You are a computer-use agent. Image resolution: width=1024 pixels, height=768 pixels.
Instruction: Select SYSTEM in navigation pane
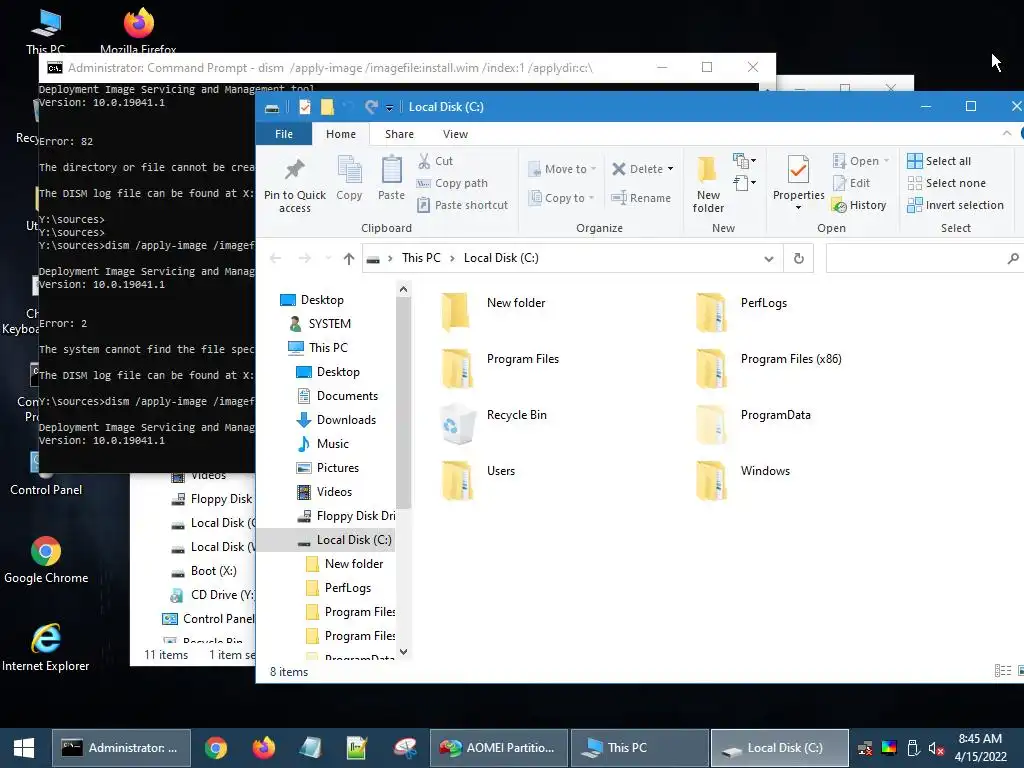pos(319,324)
